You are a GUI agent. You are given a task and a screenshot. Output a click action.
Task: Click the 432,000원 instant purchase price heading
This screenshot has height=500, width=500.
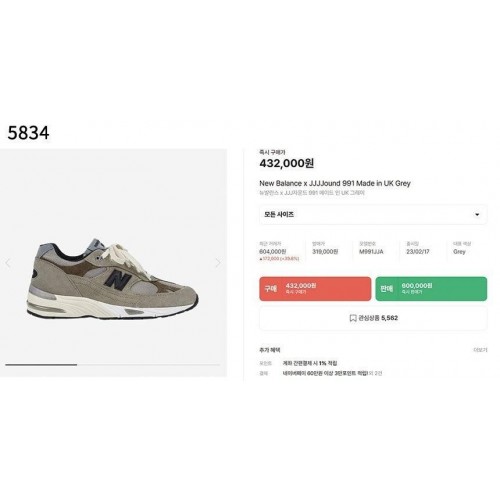point(287,163)
